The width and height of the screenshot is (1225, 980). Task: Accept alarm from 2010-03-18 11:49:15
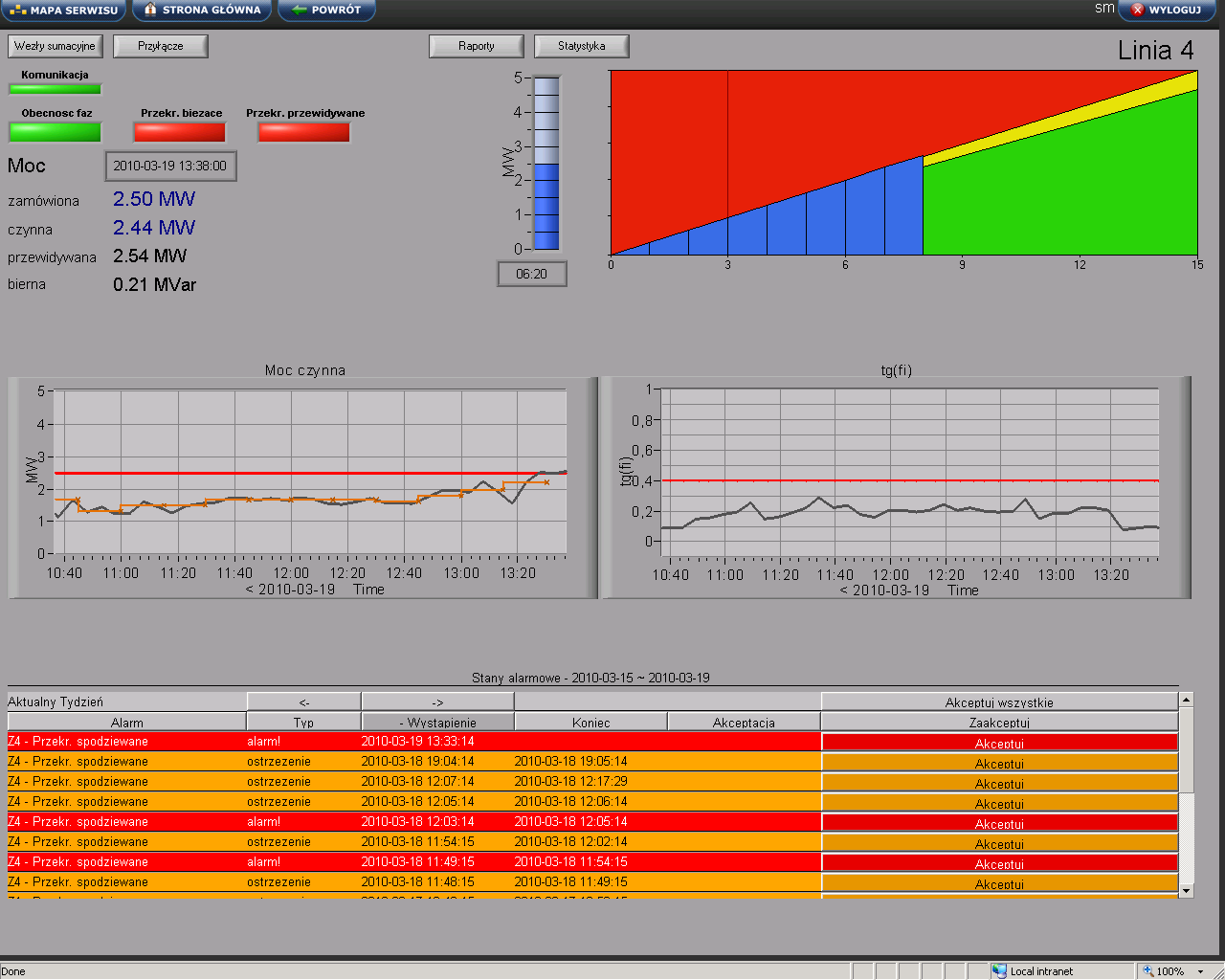pos(999,863)
